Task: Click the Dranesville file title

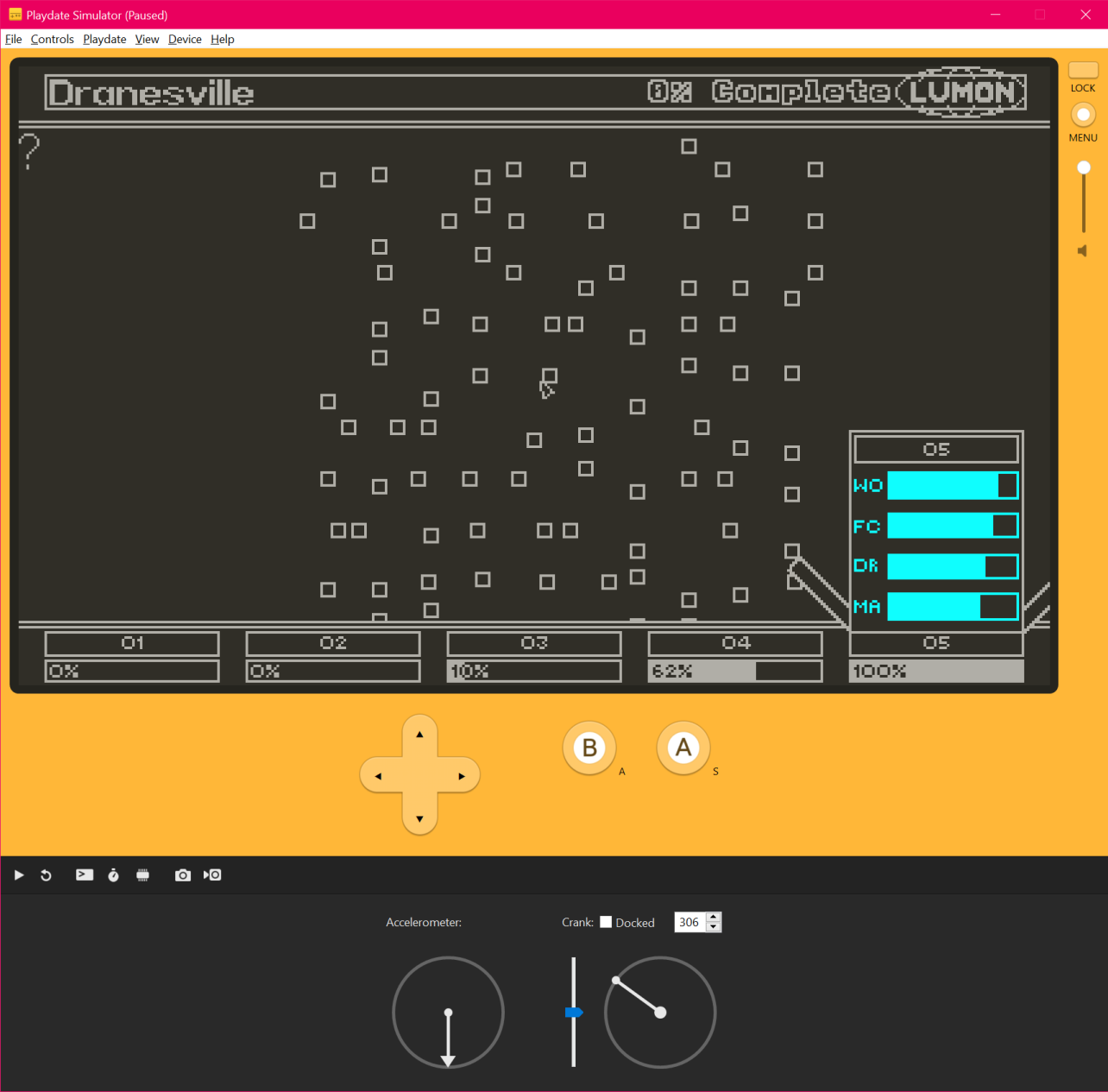Action: tap(151, 92)
